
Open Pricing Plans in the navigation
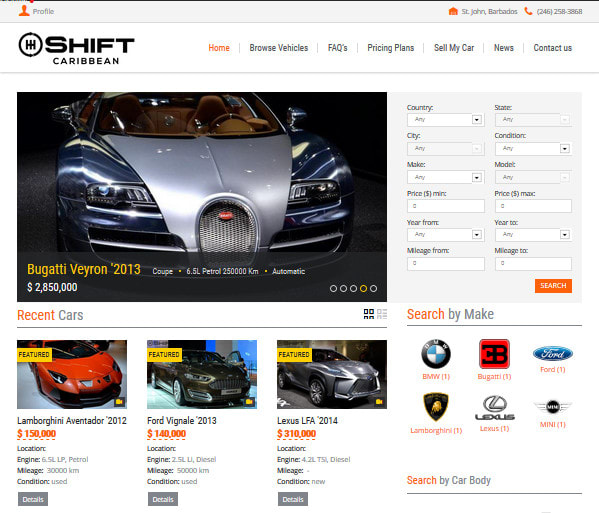[391, 48]
